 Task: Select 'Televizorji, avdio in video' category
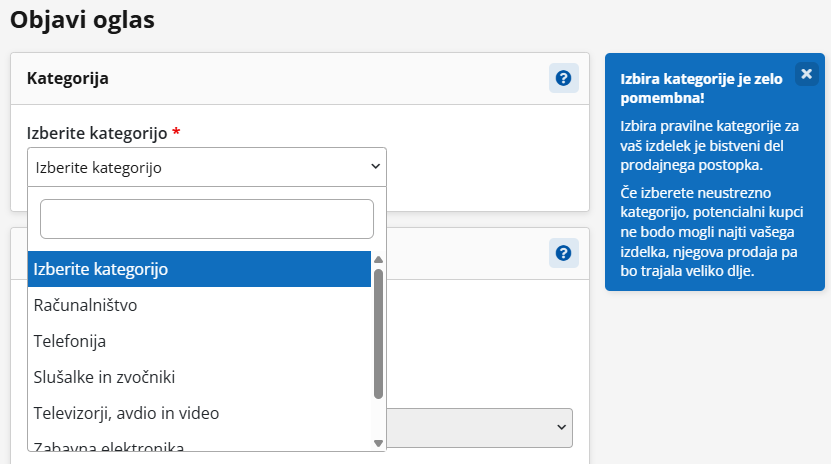click(199, 413)
